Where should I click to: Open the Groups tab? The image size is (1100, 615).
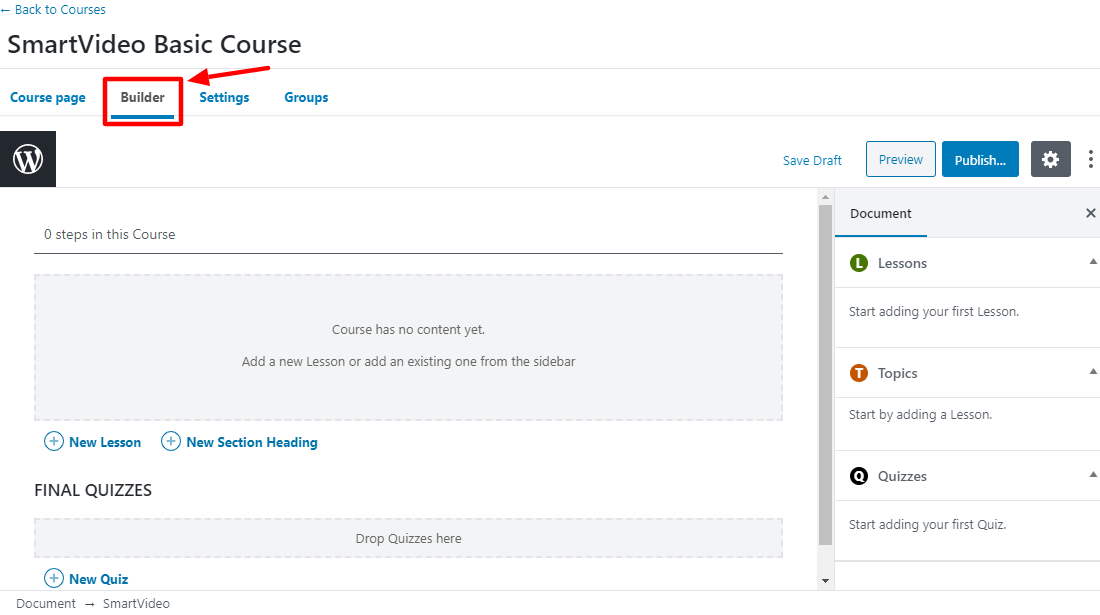(x=306, y=97)
